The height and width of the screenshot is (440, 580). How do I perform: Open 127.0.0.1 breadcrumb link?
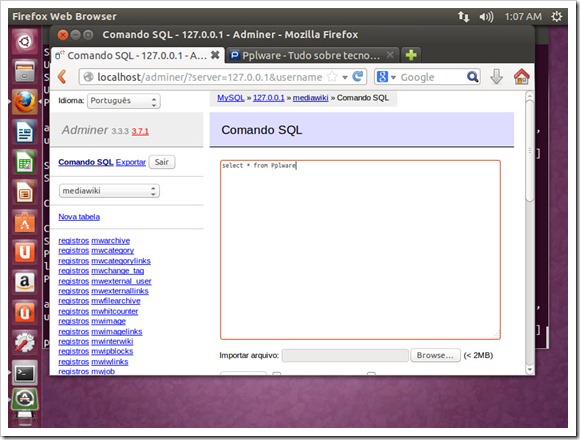click(x=269, y=98)
